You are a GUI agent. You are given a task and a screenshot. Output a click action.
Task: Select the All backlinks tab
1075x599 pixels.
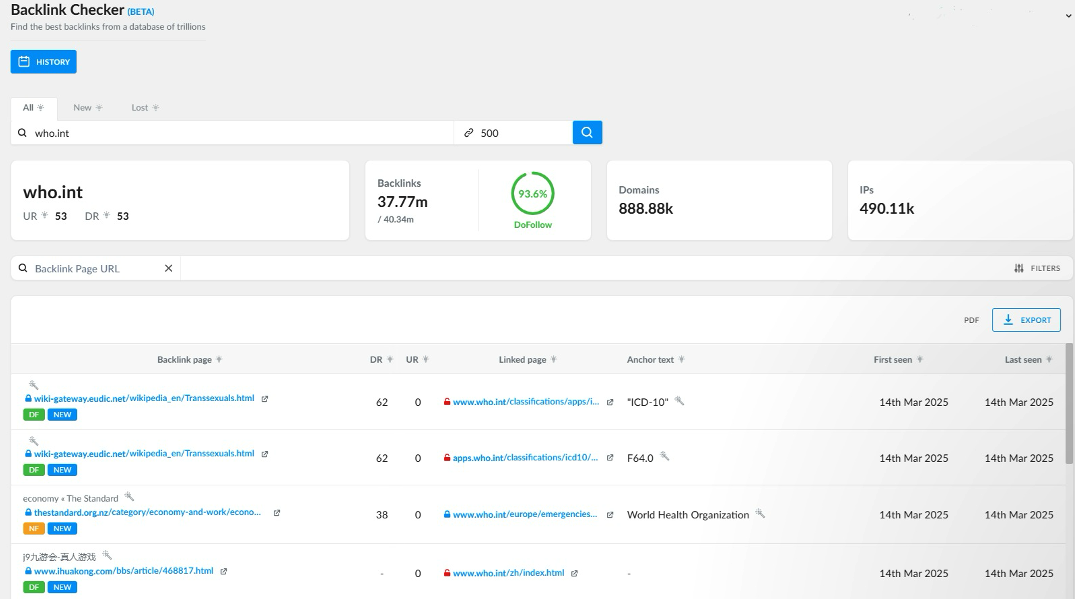pos(33,108)
